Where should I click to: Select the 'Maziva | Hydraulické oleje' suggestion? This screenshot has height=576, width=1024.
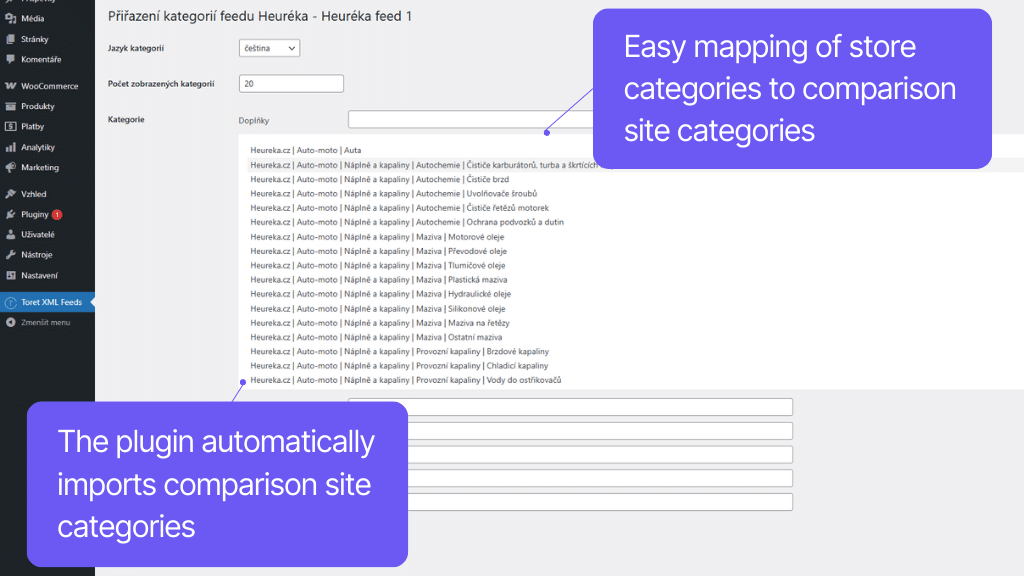[x=380, y=295]
